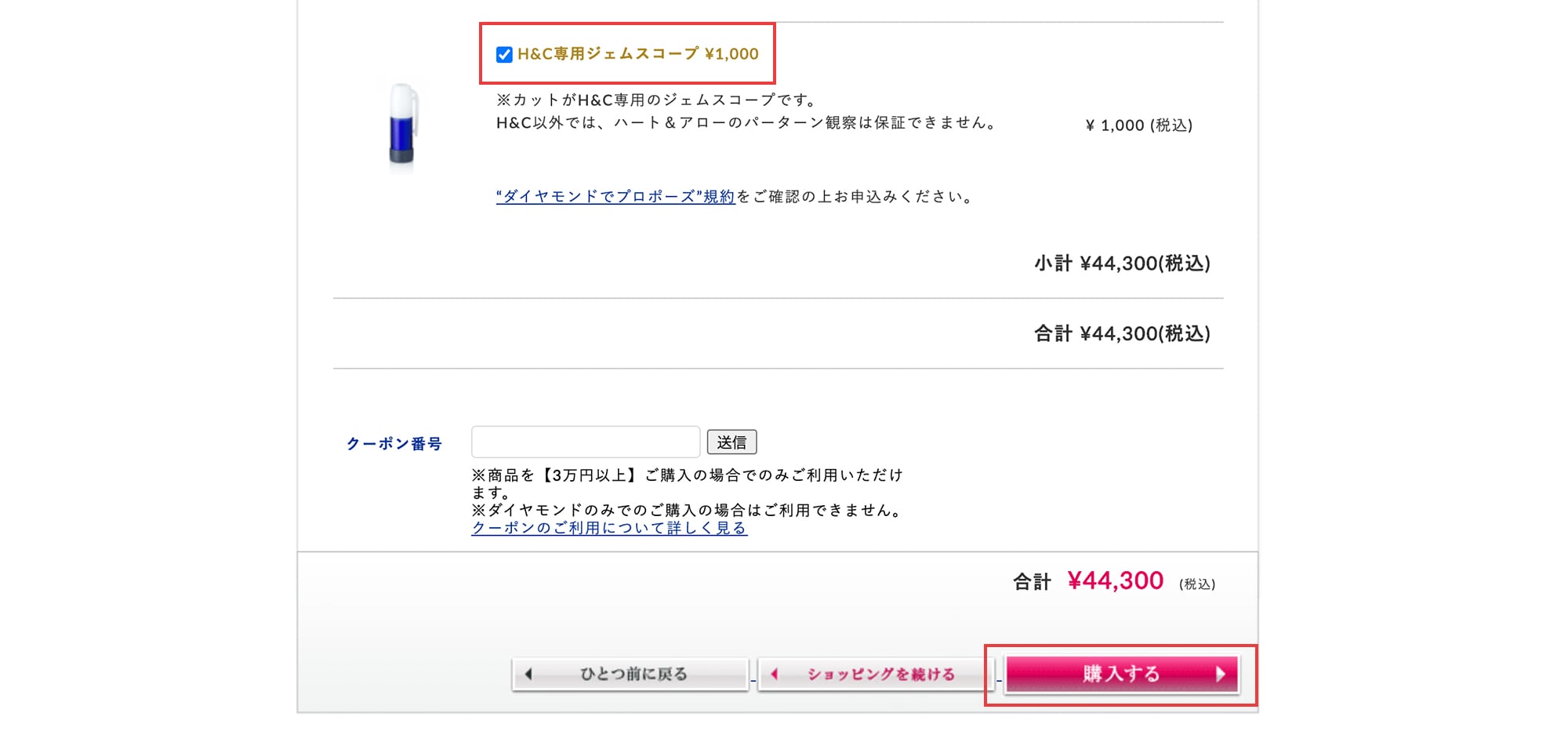Proceed with the pink 購入する button
Viewport: 1568px width, 753px height.
click(x=1122, y=674)
